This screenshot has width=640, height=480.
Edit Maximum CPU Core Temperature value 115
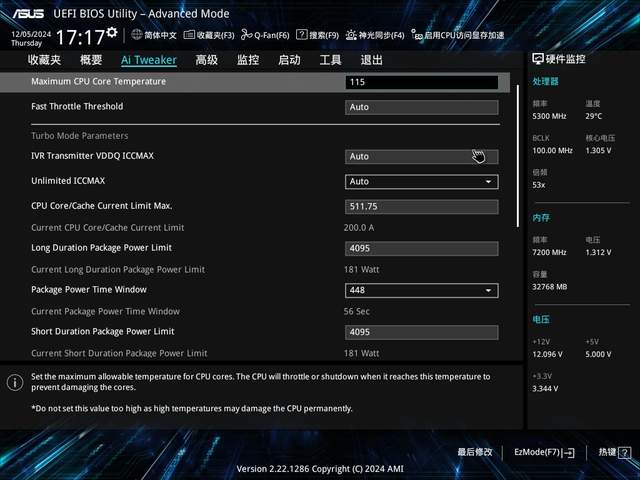(x=422, y=82)
